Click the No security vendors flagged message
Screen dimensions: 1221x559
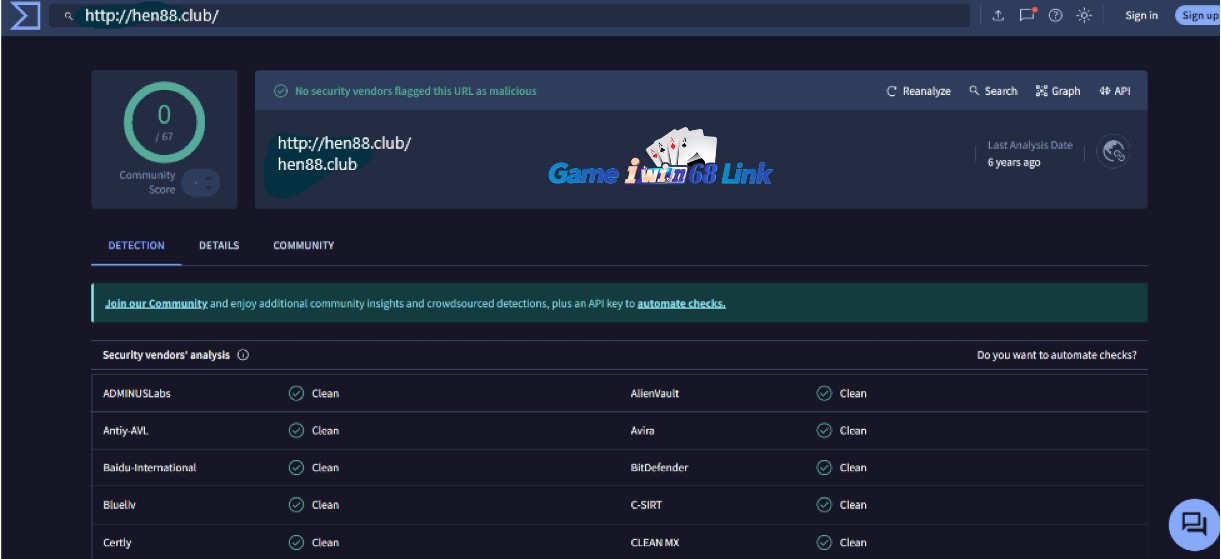[x=416, y=91]
